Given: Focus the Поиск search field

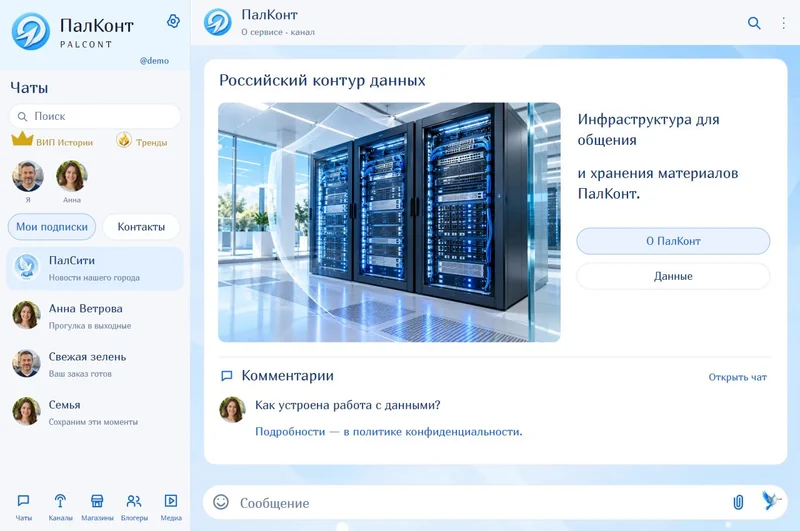Looking at the screenshot, I should pyautogui.click(x=95, y=116).
